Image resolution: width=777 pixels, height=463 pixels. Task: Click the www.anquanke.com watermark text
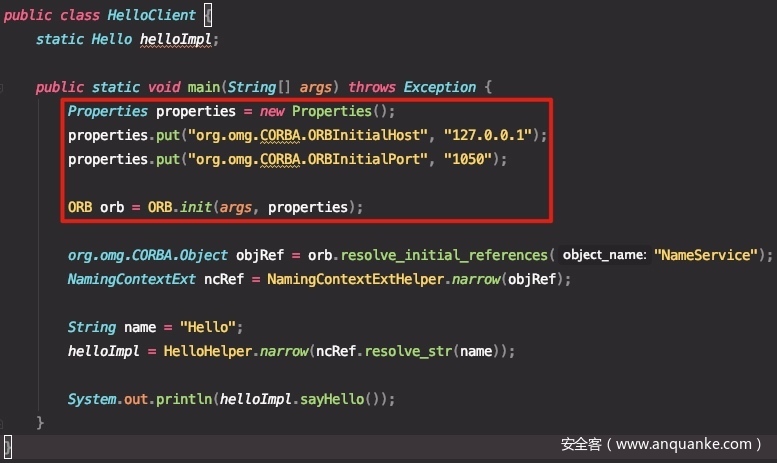683,444
